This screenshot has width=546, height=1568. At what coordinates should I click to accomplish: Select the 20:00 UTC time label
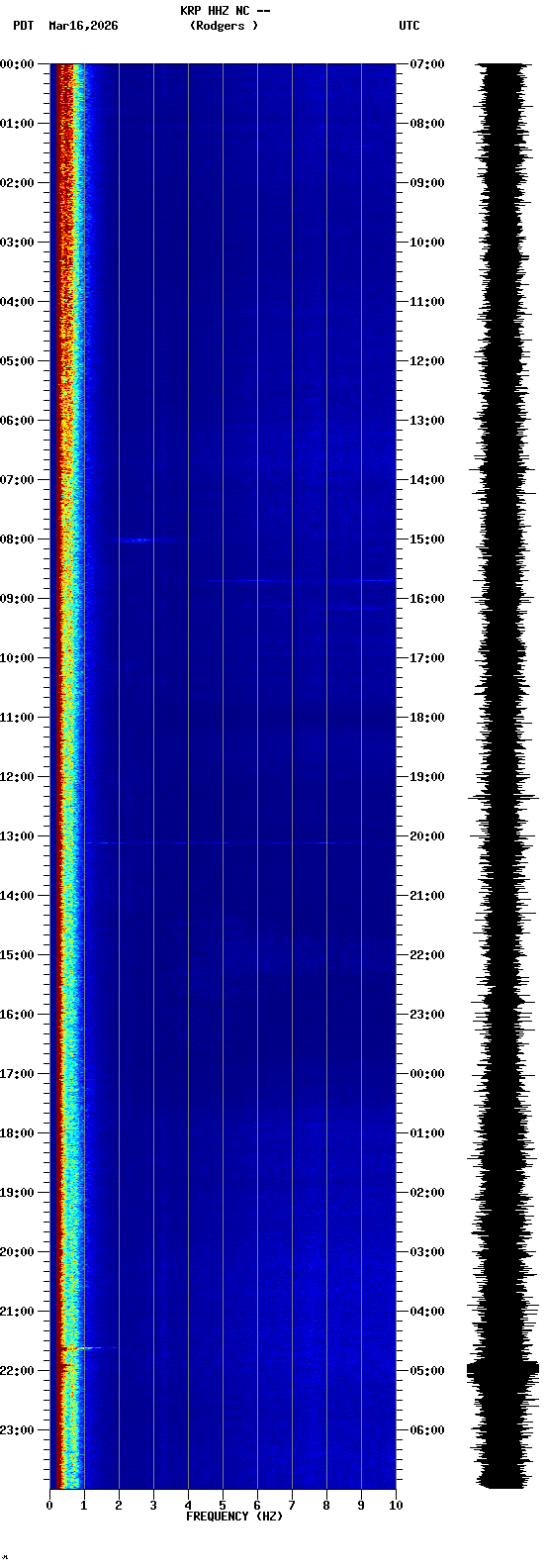(427, 836)
